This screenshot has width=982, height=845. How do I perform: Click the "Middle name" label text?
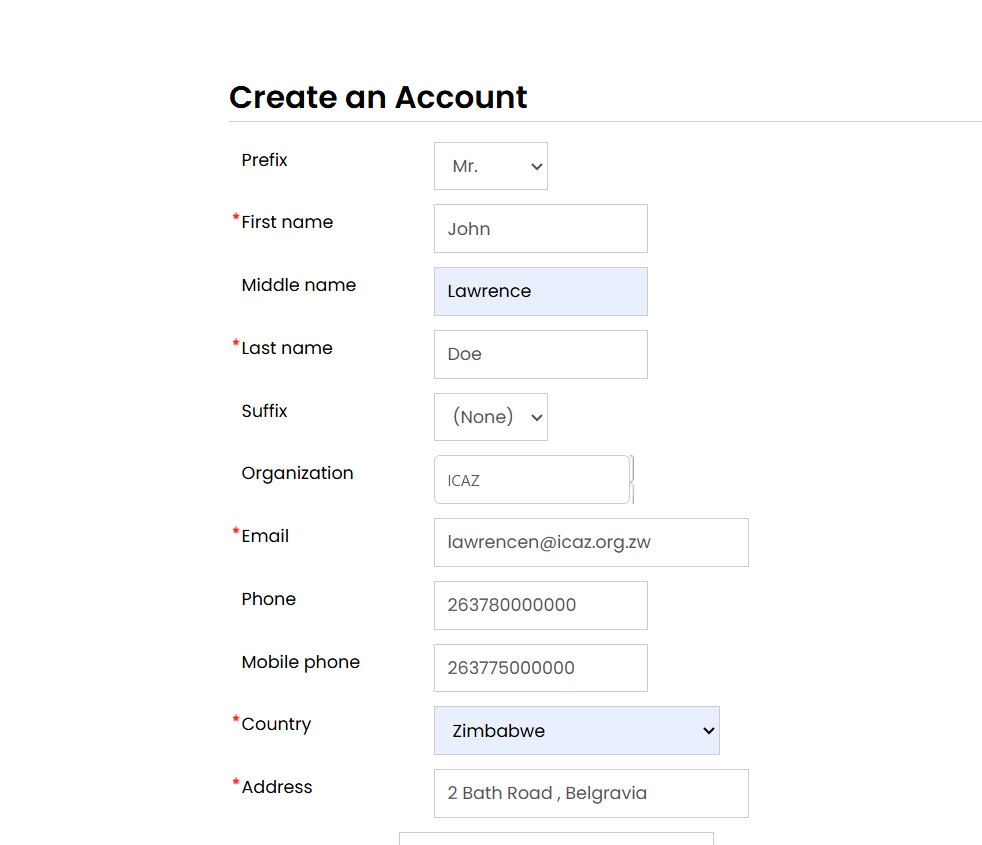pyautogui.click(x=298, y=285)
